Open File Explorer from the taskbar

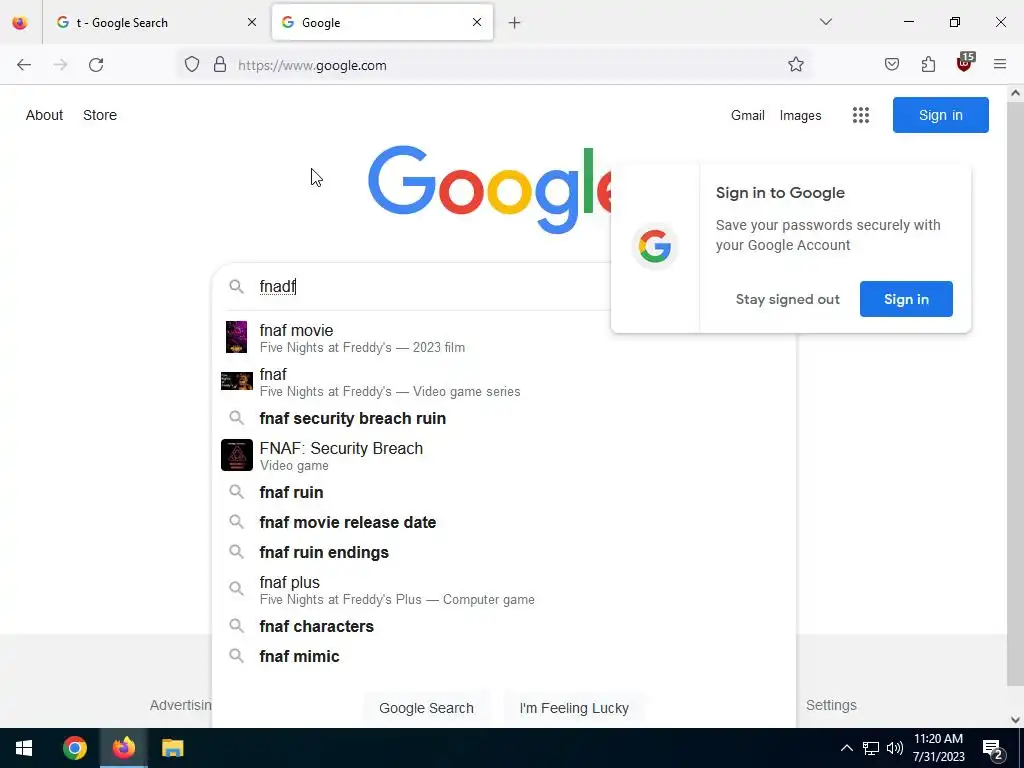(172, 748)
